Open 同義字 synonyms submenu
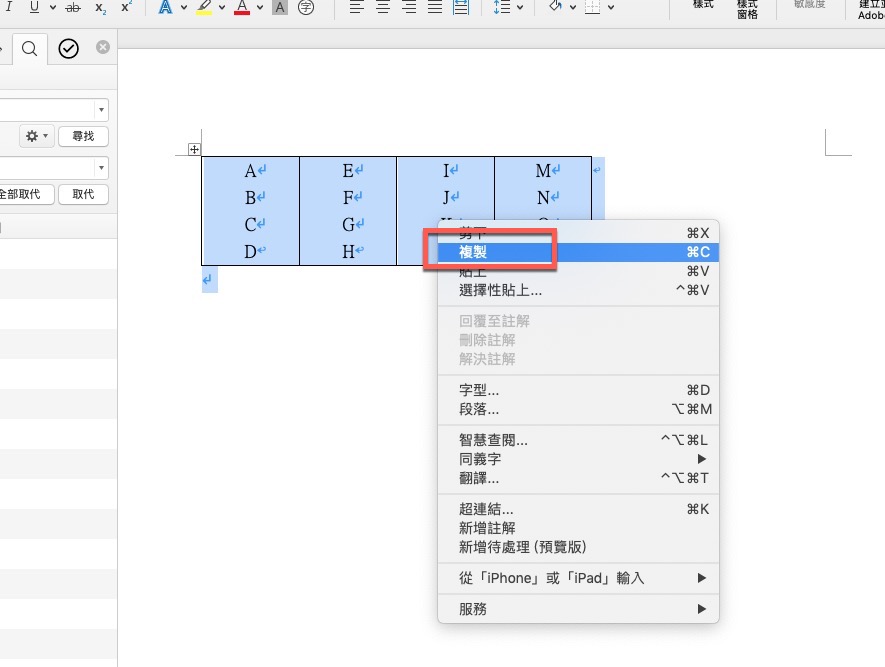 click(578, 459)
